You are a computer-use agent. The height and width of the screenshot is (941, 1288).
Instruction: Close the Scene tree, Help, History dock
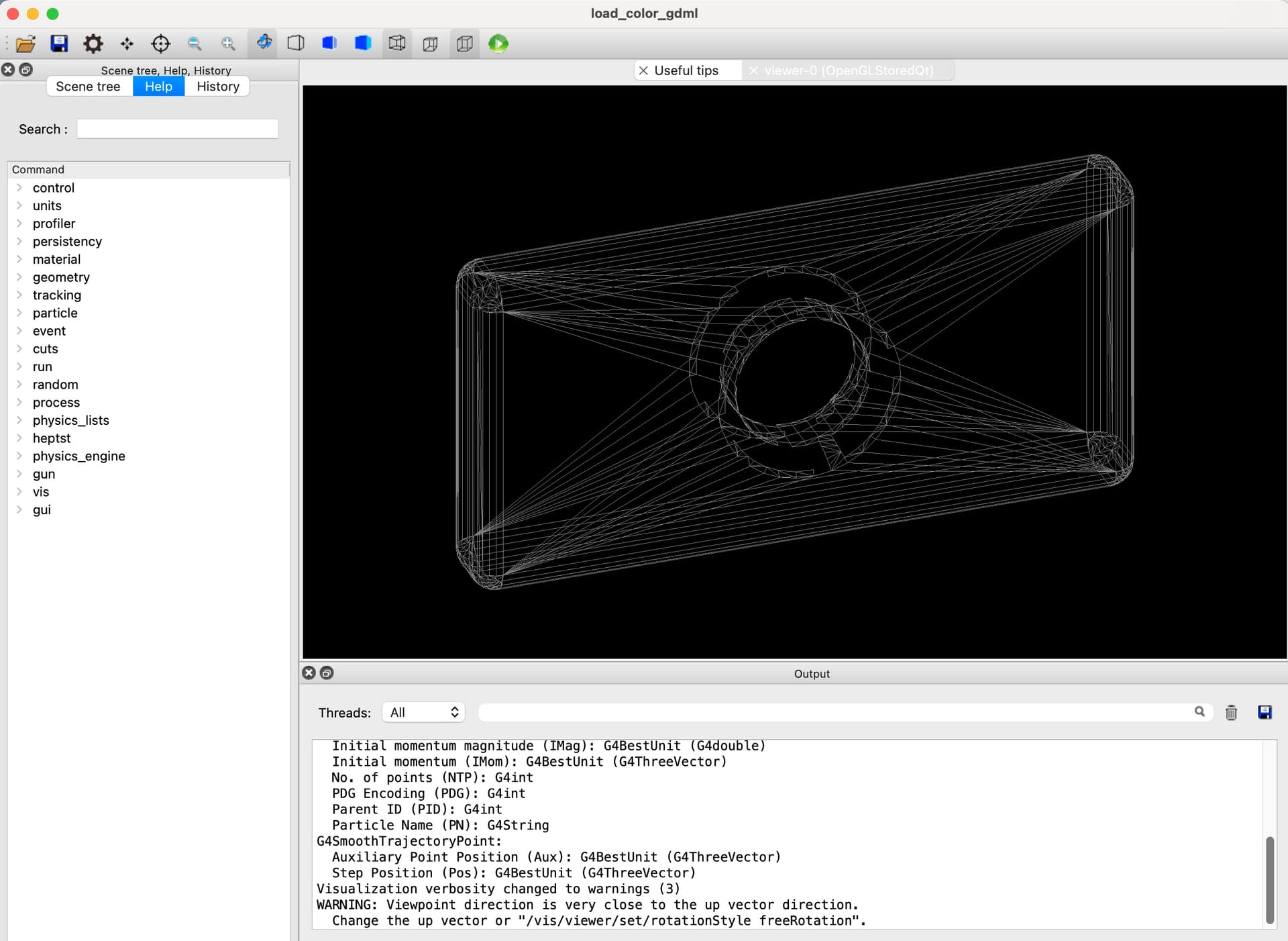tap(8, 69)
